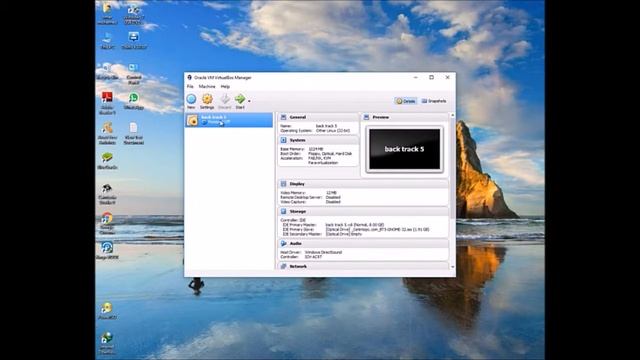Open the Display section title link

[x=297, y=184]
